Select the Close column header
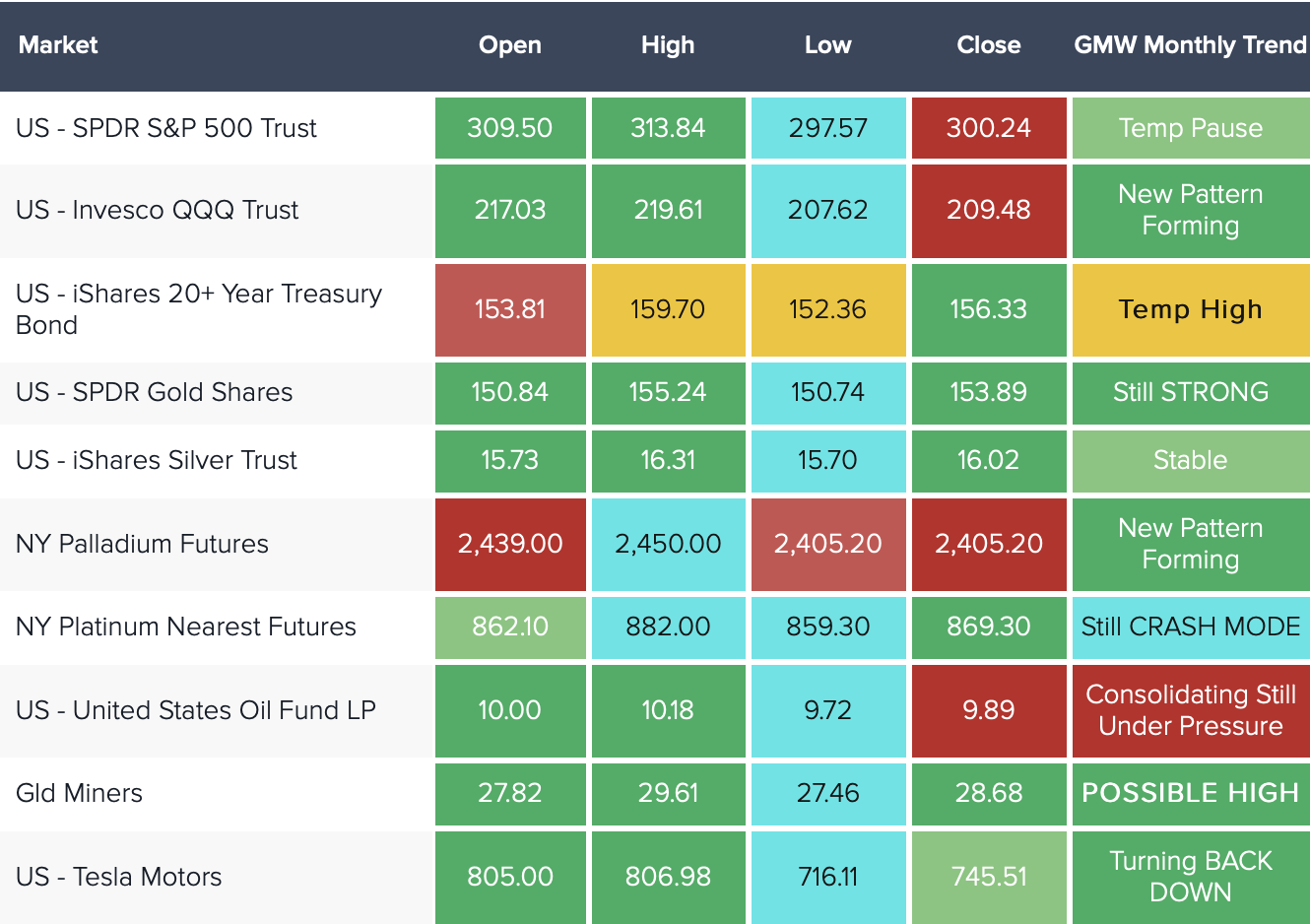The height and width of the screenshot is (924, 1310). tap(988, 45)
